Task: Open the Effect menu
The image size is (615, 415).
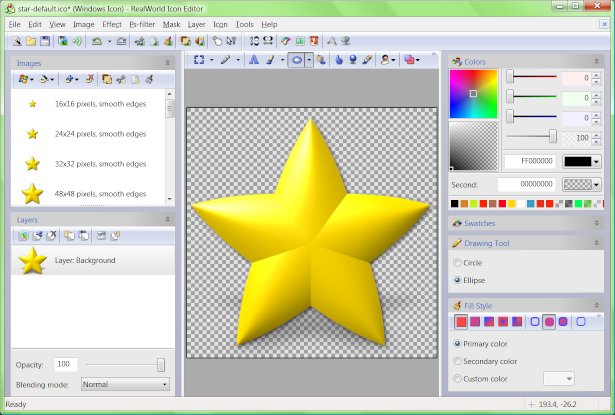Action: (111, 23)
